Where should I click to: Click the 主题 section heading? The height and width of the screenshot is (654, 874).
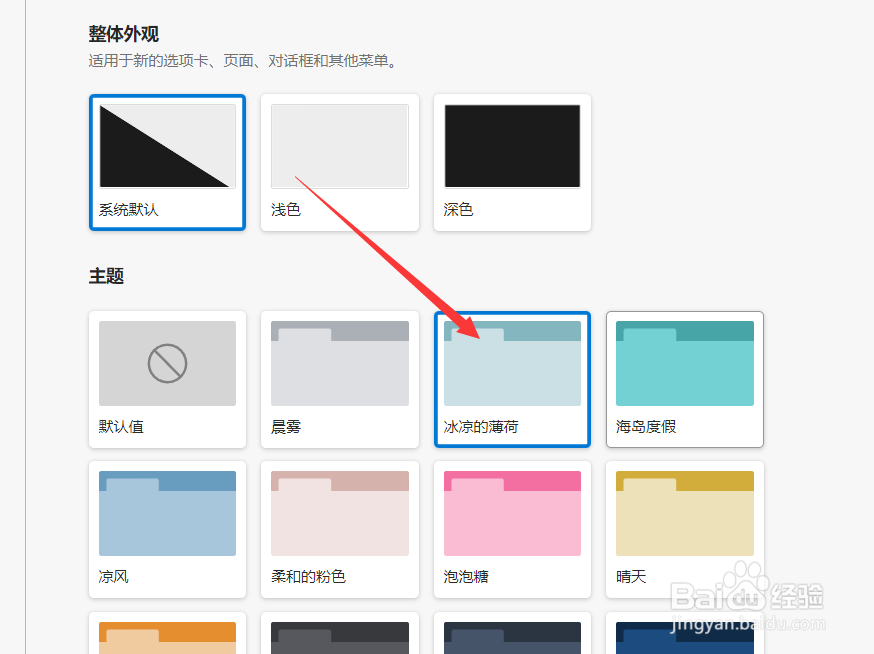click(x=106, y=276)
